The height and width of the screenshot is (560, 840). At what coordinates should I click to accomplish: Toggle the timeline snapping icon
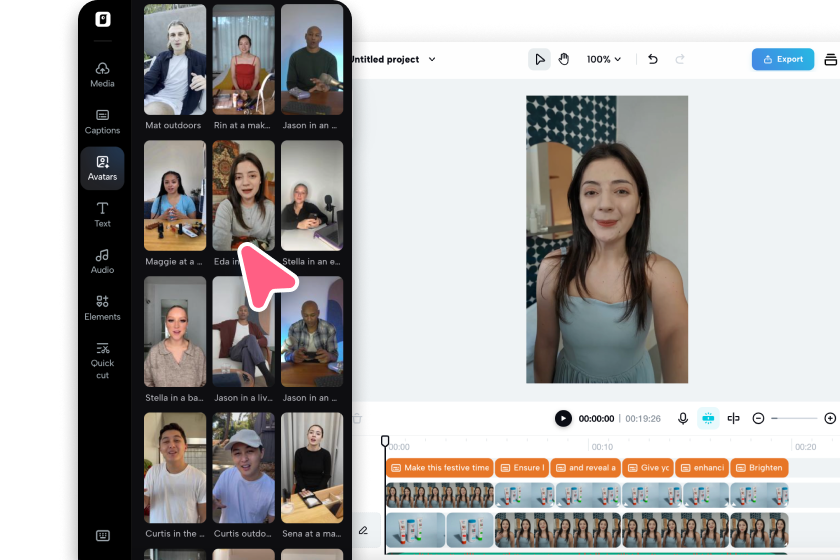708,419
